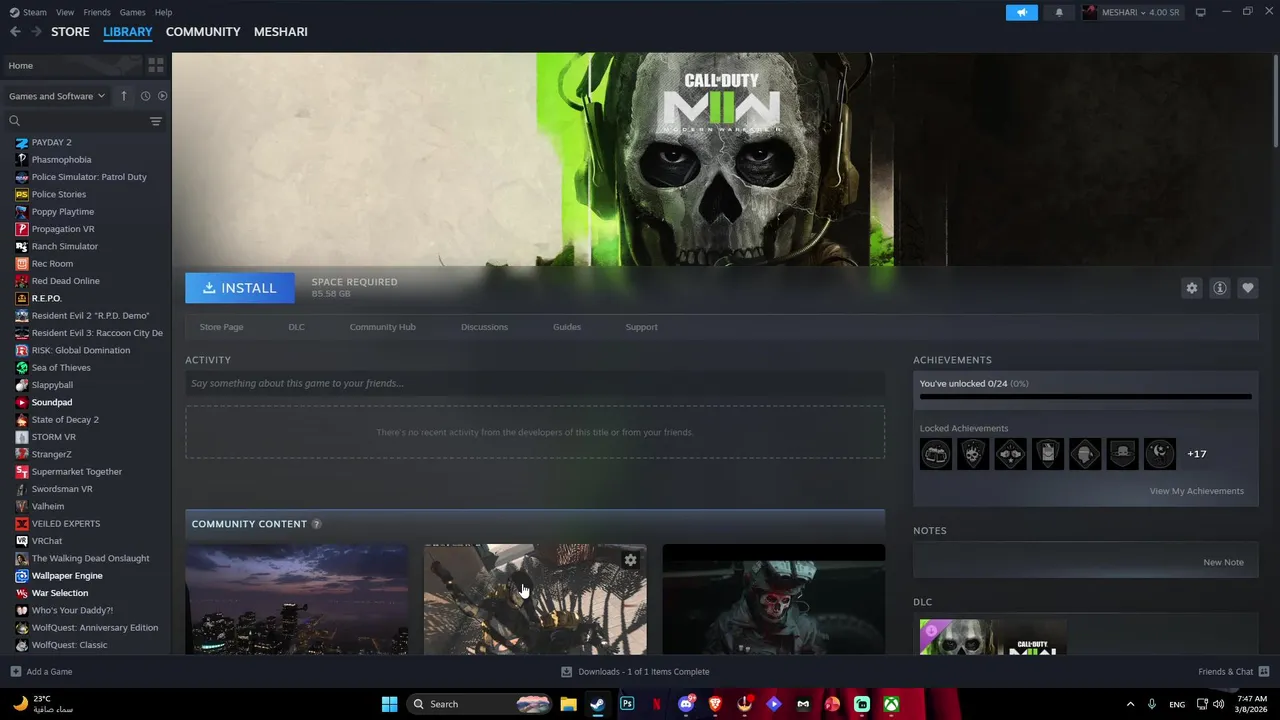Open the Support link

(641, 327)
